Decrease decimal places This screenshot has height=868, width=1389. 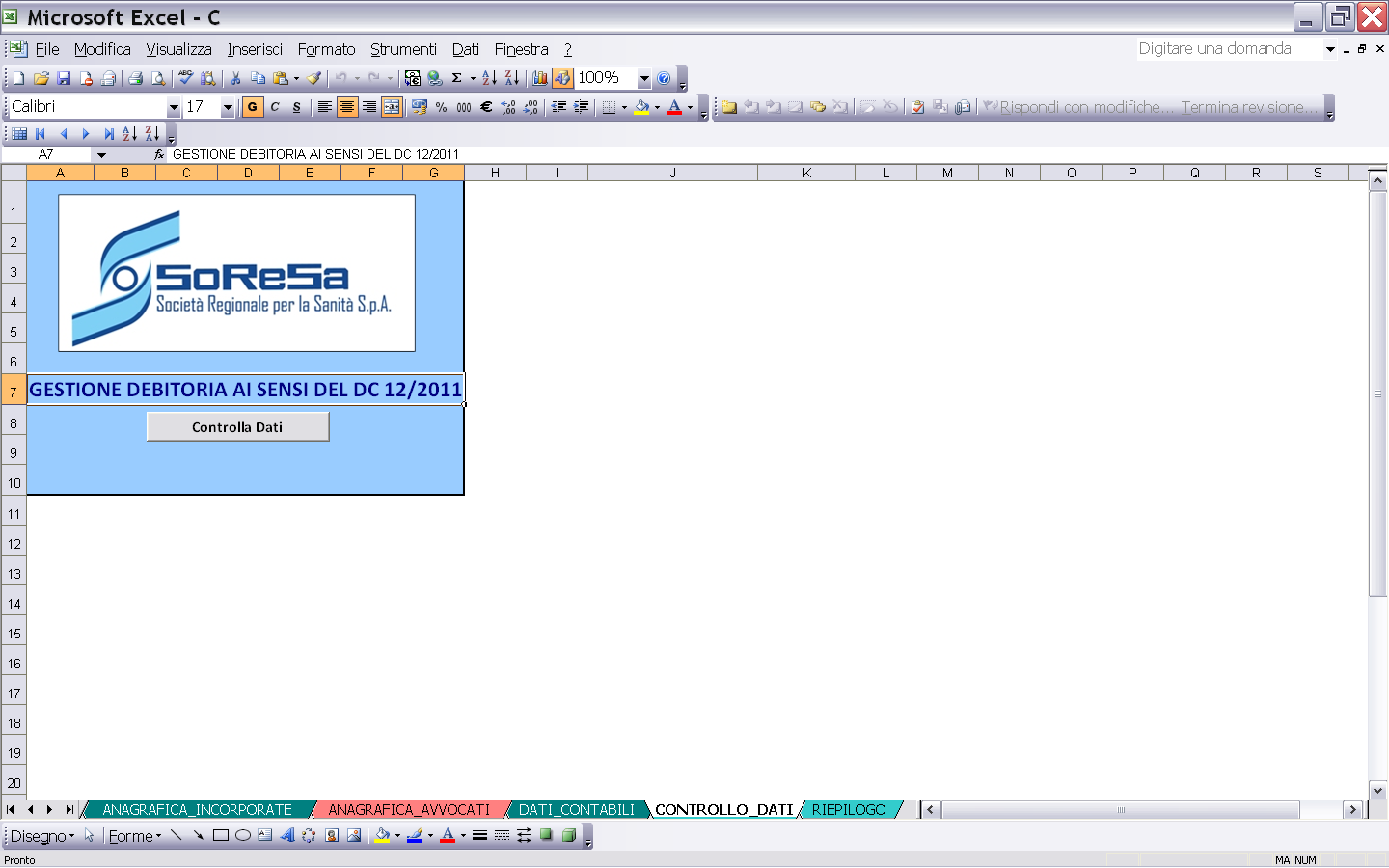coord(531,107)
